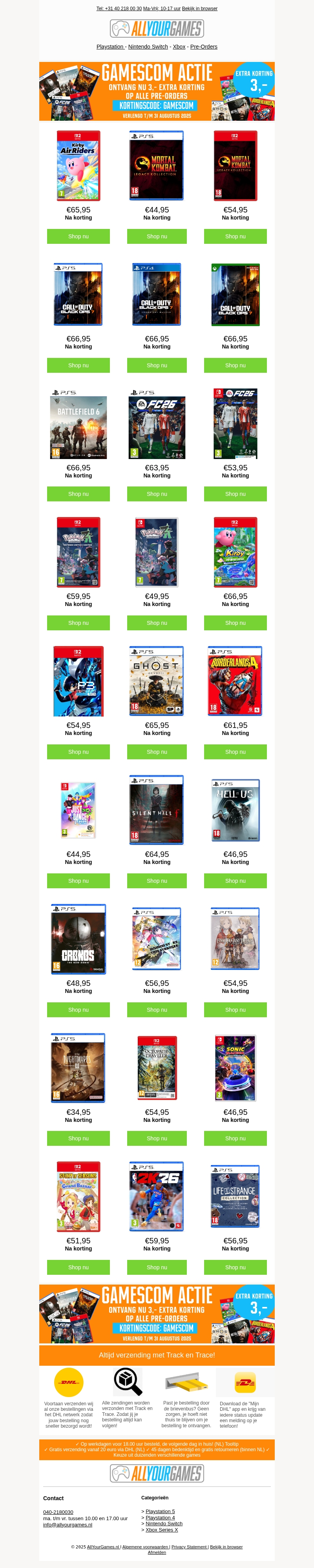Open the Xbox Series X category link
The image size is (314, 1568).
click(162, 1530)
